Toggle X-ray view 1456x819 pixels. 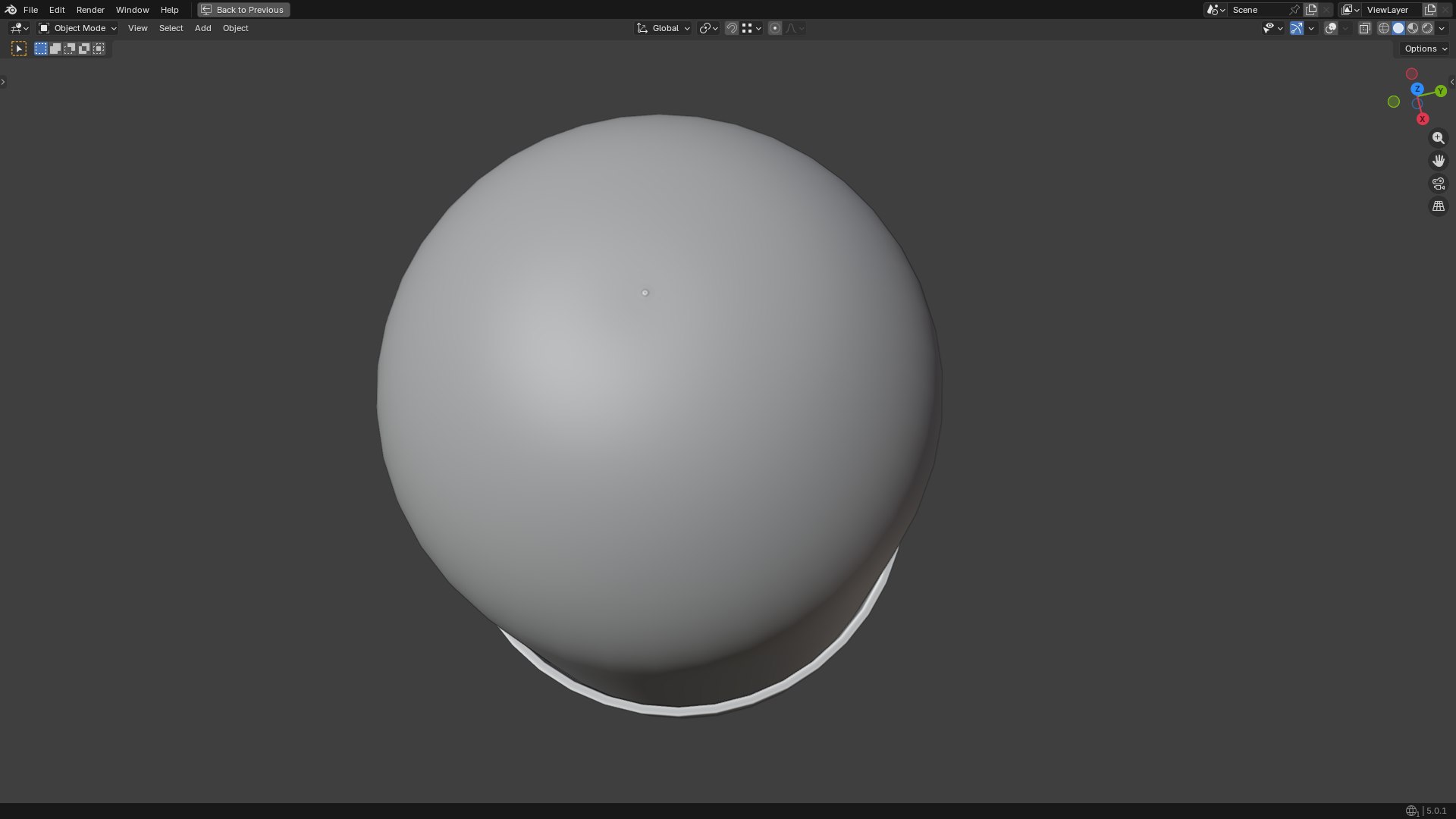(1364, 28)
